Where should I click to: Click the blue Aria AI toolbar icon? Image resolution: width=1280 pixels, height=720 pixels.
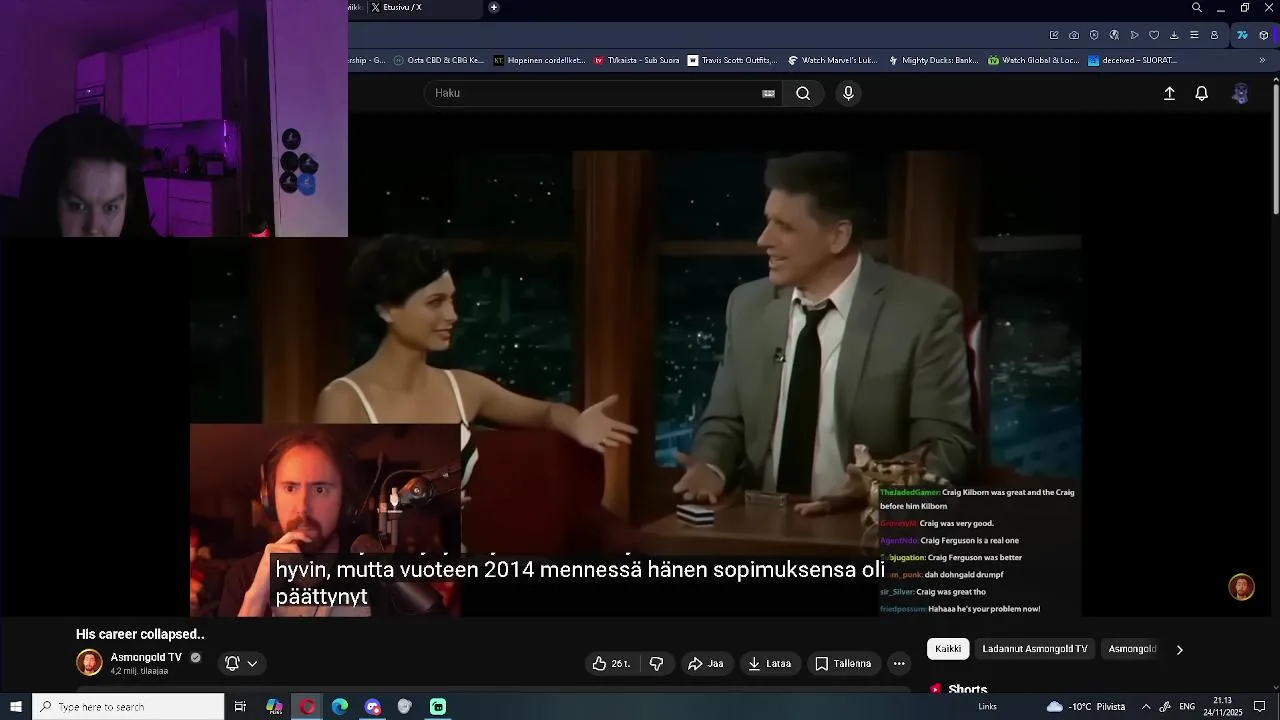click(x=1242, y=35)
